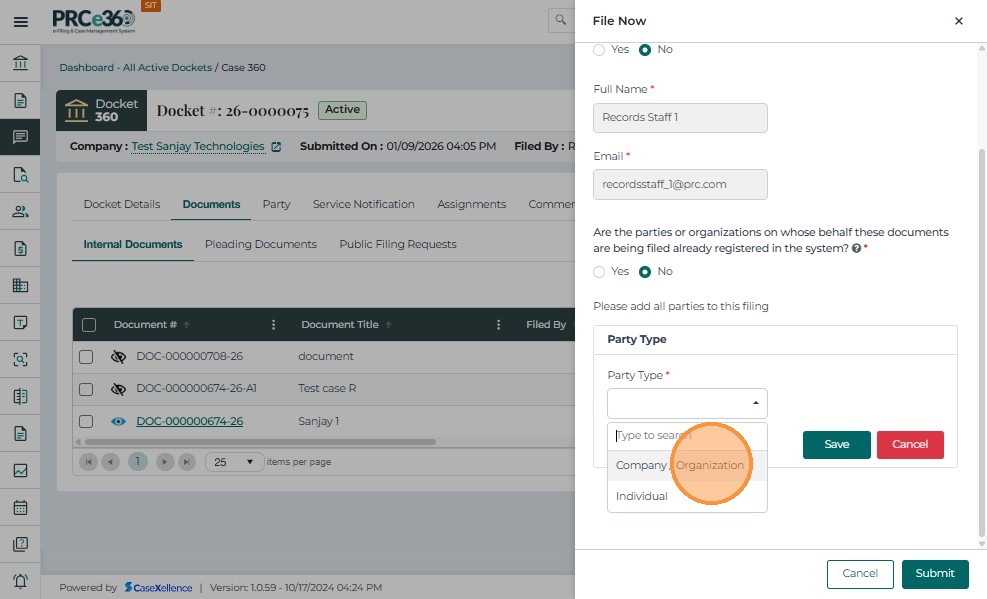Check the box for DOC-000000674-26-A1 row
This screenshot has width=987, height=599.
86,389
